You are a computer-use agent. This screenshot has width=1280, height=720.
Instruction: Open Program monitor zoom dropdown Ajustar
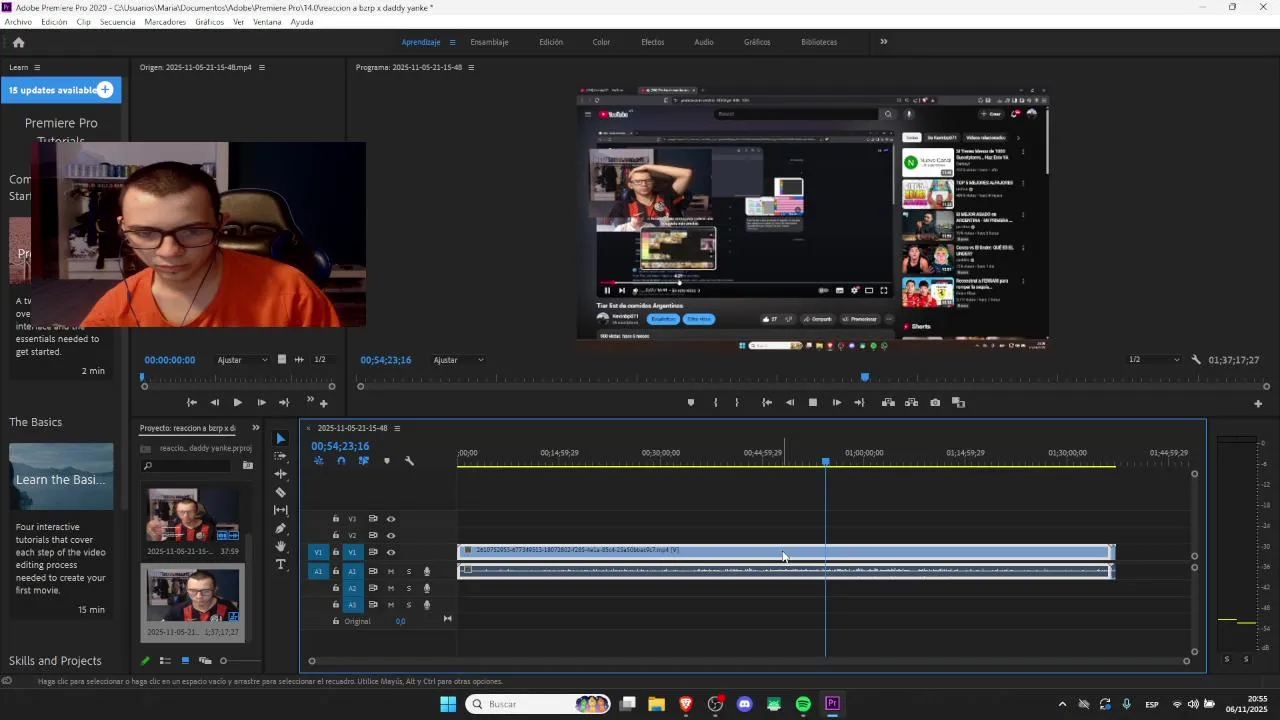pos(459,360)
